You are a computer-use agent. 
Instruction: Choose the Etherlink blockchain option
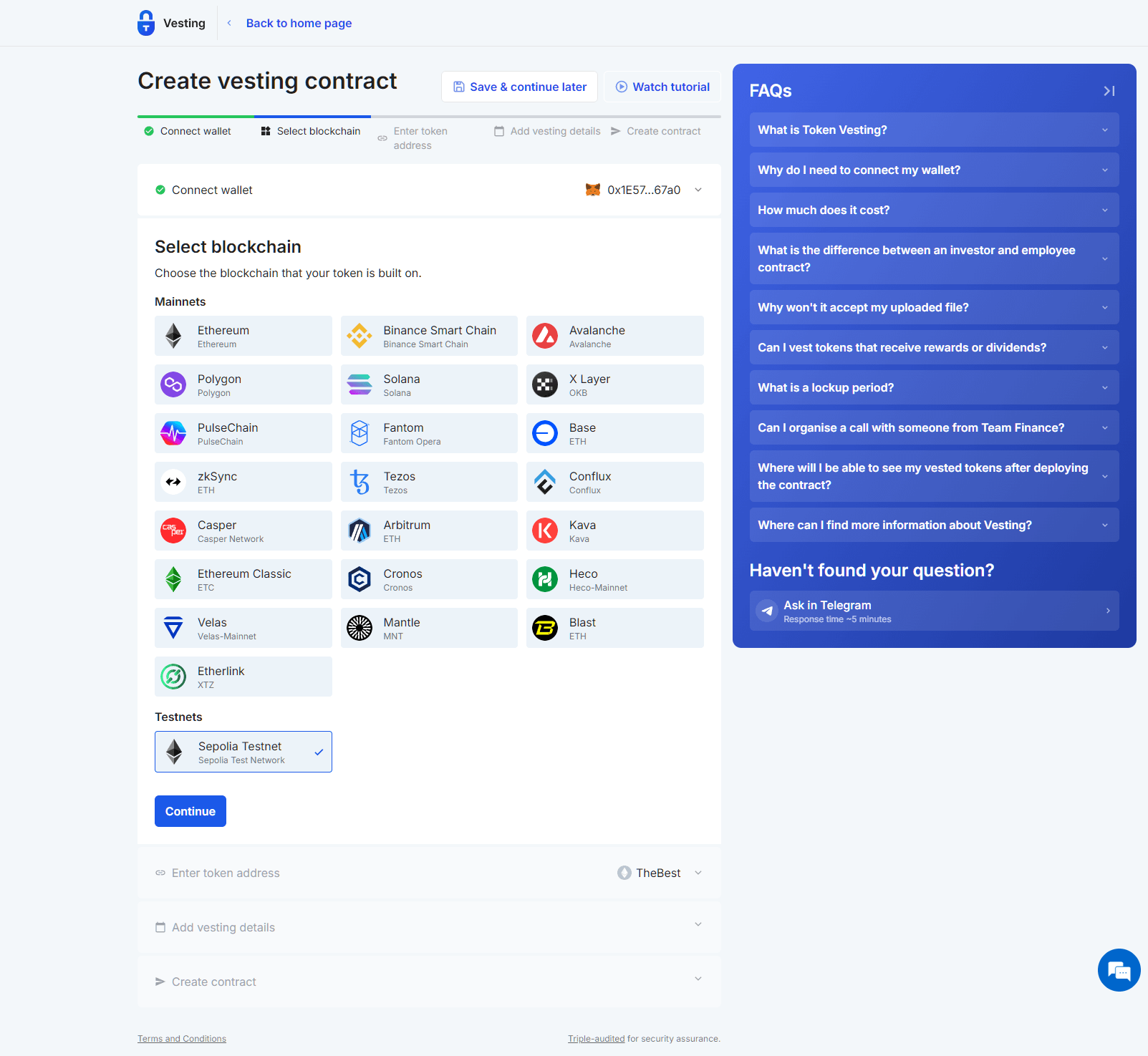click(243, 676)
